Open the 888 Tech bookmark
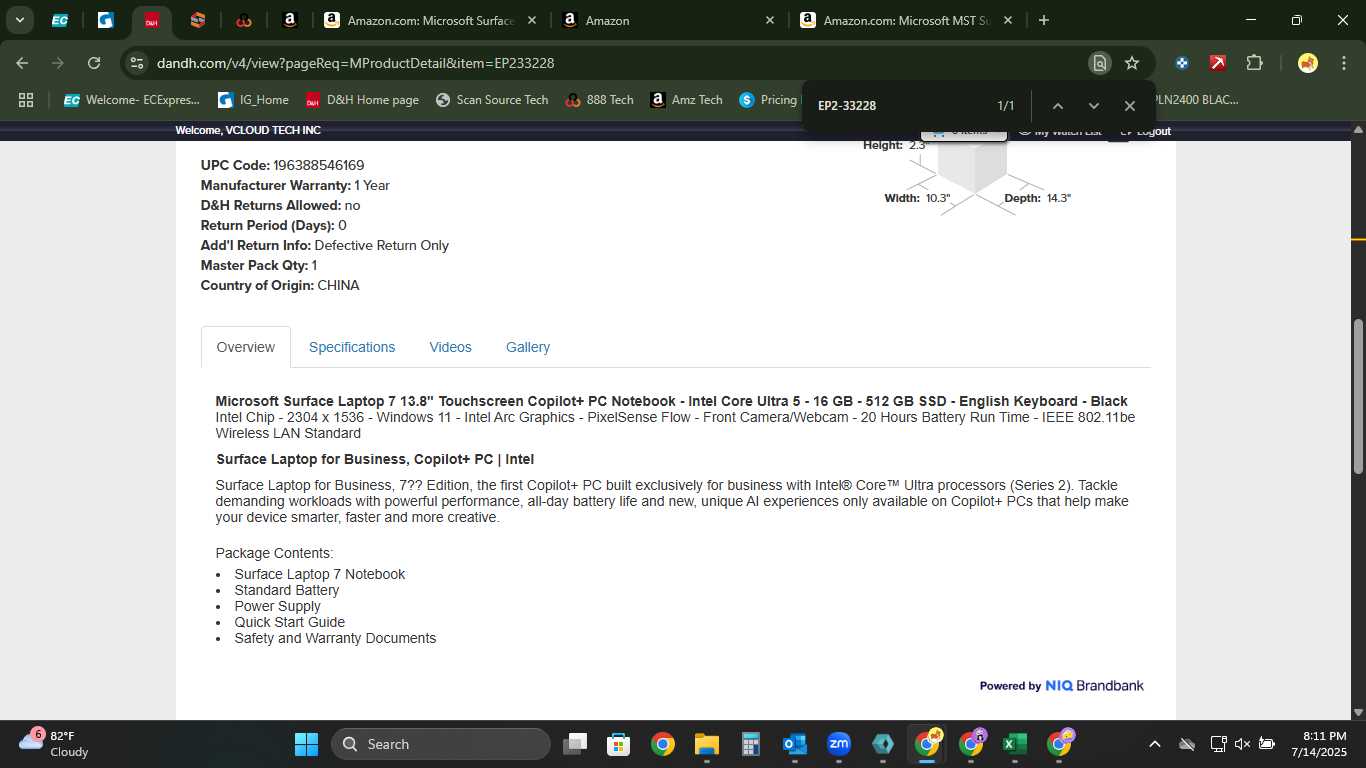The image size is (1366, 768). [599, 100]
